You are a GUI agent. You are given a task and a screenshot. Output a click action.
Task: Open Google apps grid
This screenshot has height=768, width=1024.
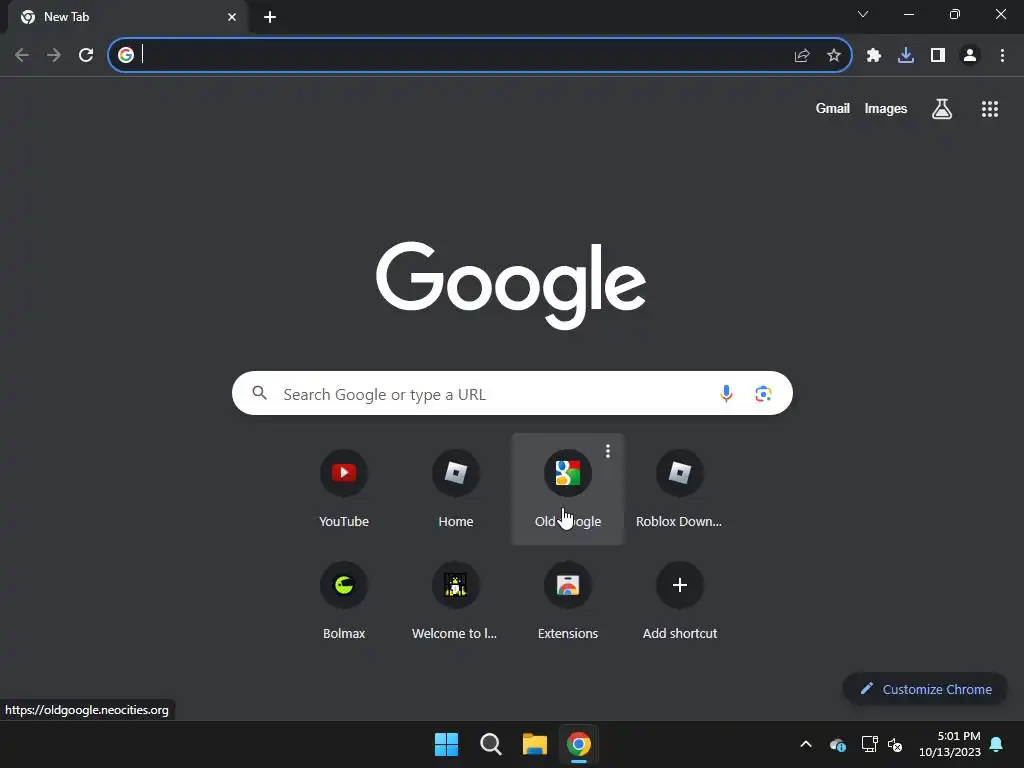[990, 108]
